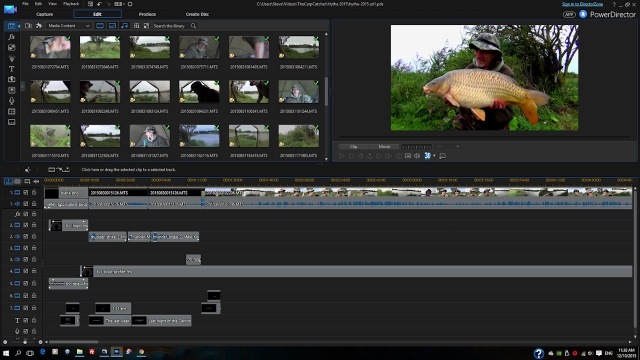Click the preview volume speaker icon

pos(417,156)
